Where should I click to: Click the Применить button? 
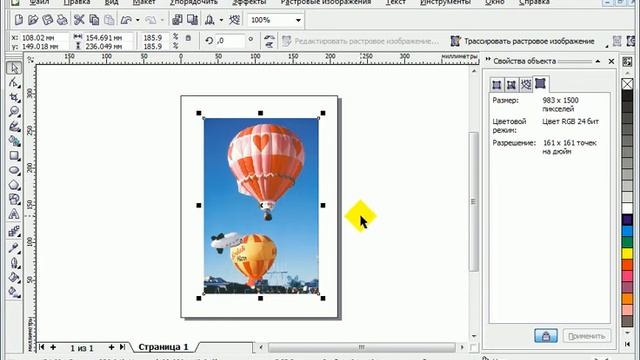[587, 336]
